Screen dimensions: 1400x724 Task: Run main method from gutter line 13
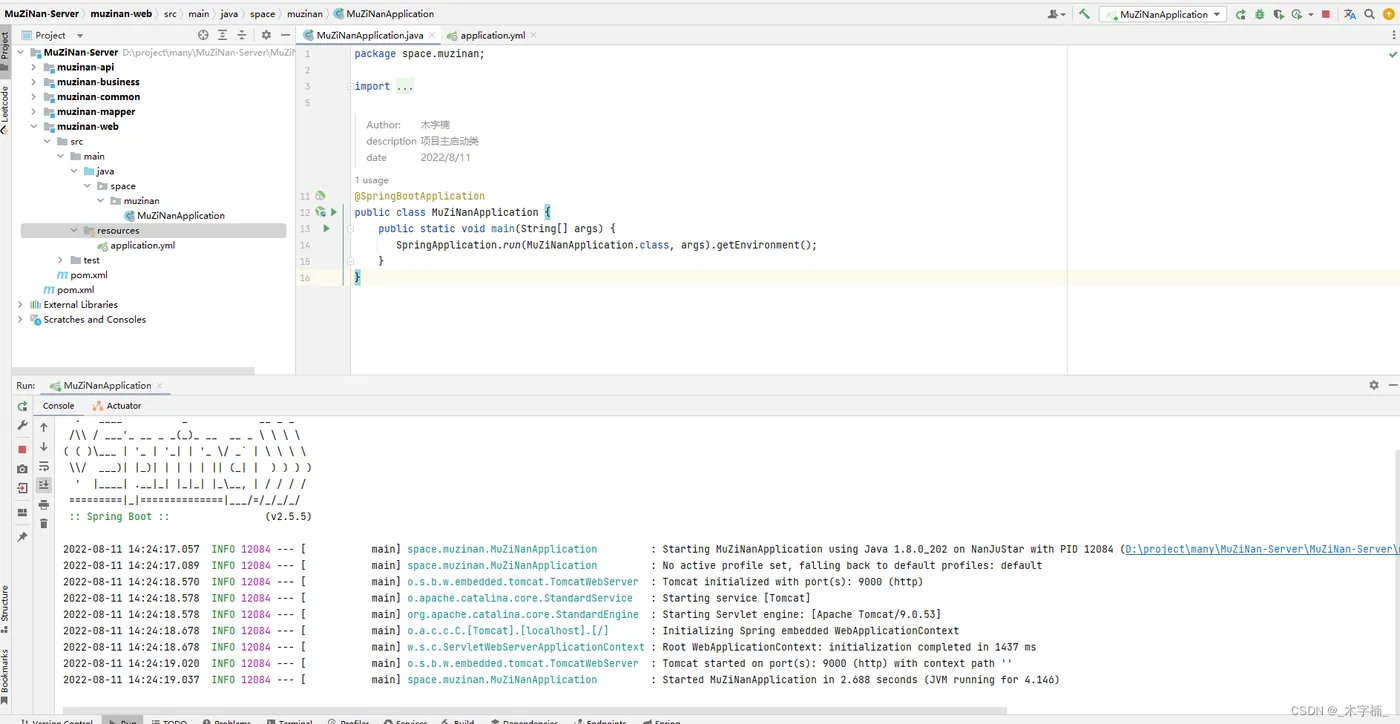click(326, 229)
